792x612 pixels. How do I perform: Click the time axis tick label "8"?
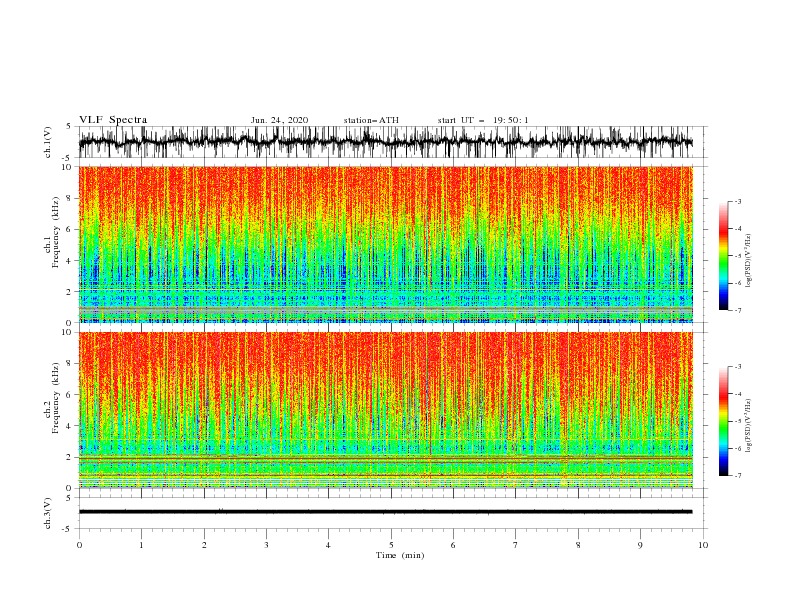point(578,545)
